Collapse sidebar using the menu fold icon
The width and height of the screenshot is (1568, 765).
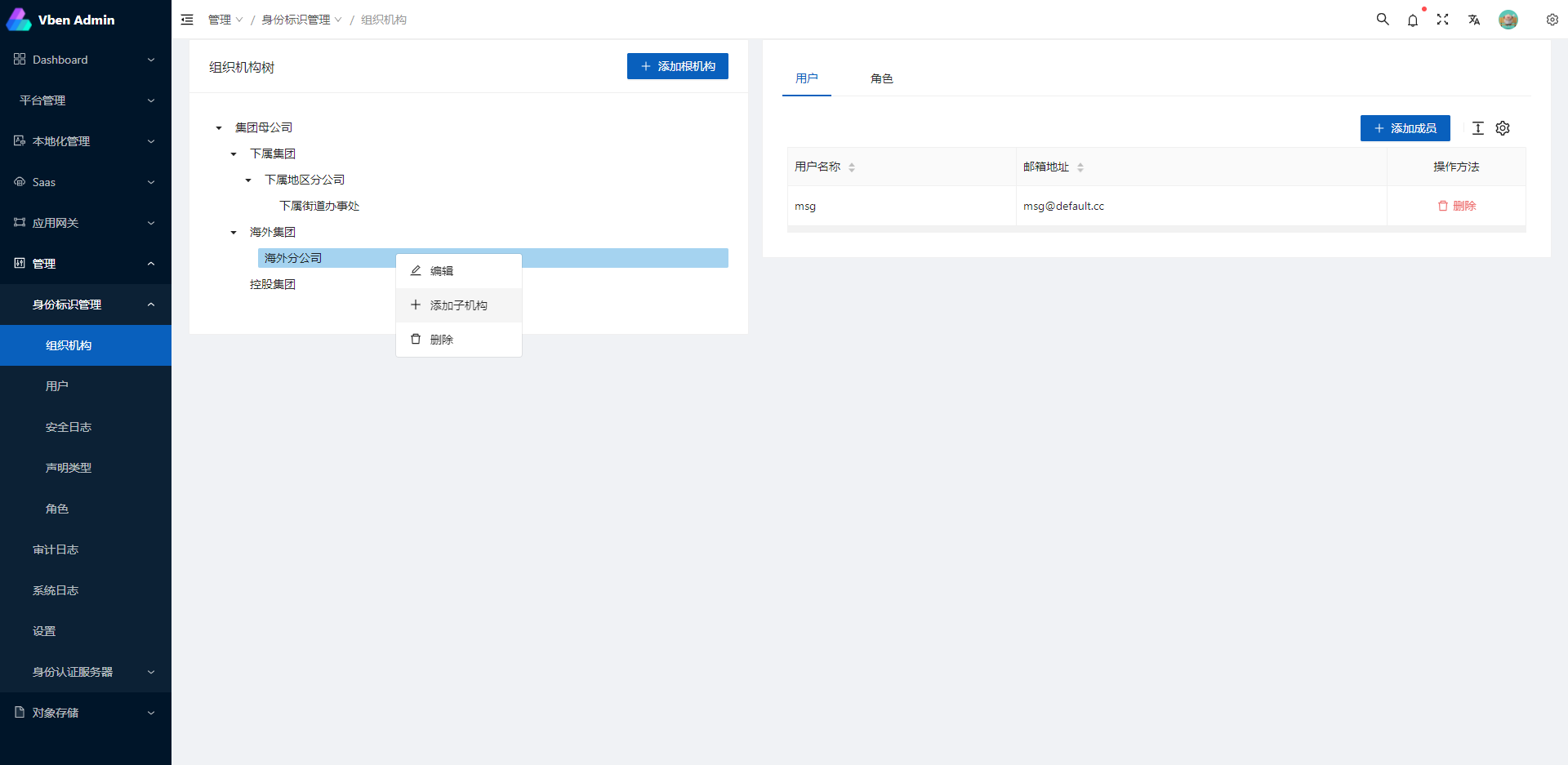[x=187, y=20]
